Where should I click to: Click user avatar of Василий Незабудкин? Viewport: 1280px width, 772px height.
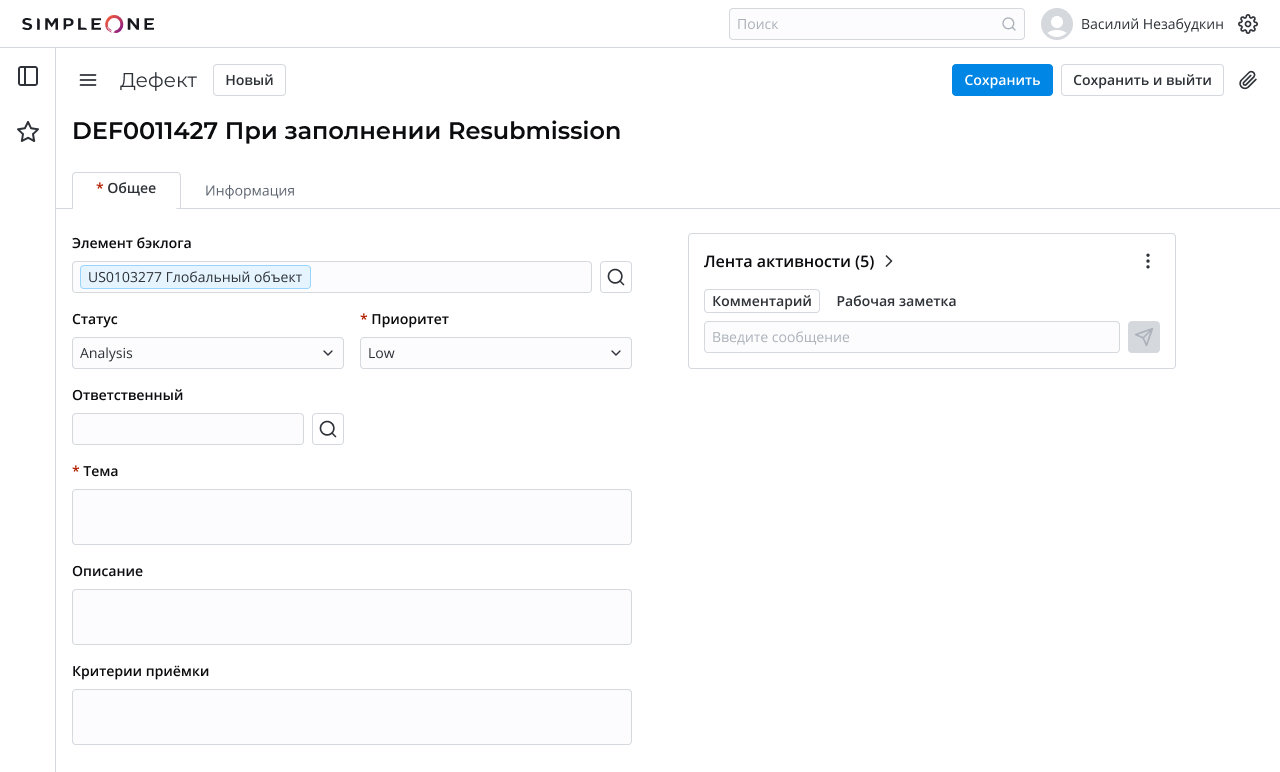[1056, 24]
